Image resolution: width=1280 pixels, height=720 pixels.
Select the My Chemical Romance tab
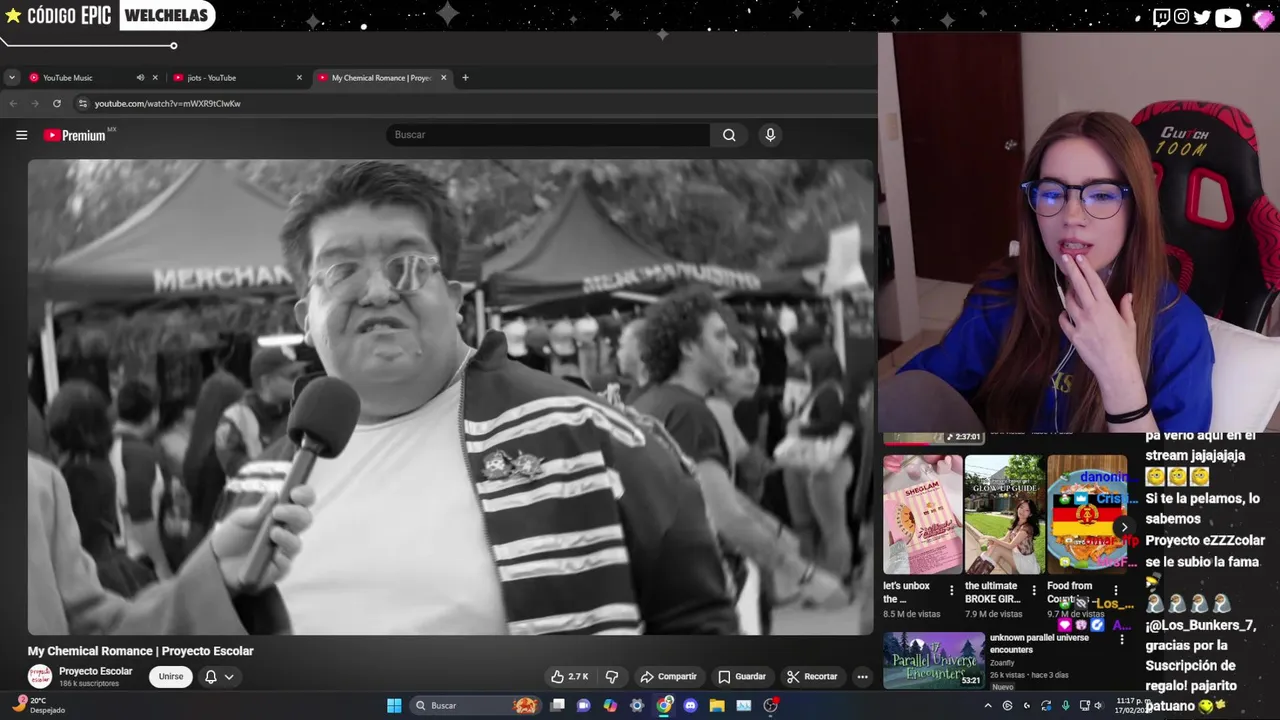pos(381,77)
